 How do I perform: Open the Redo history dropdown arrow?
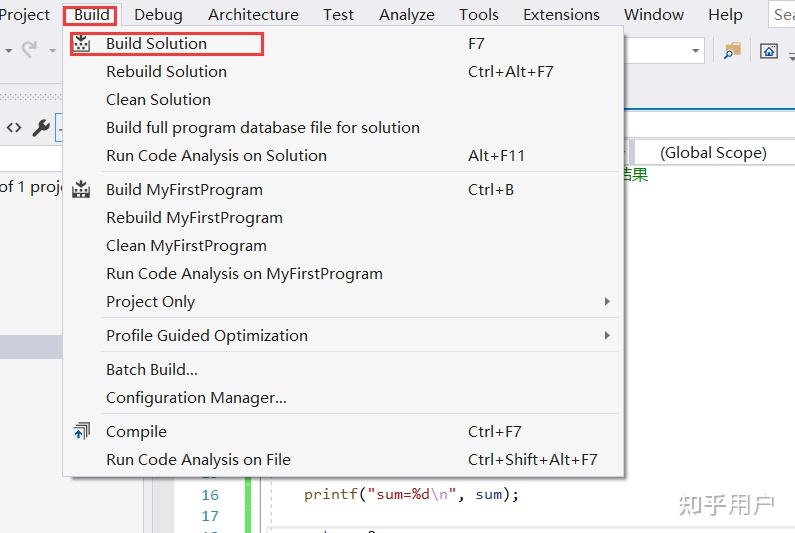click(x=52, y=50)
